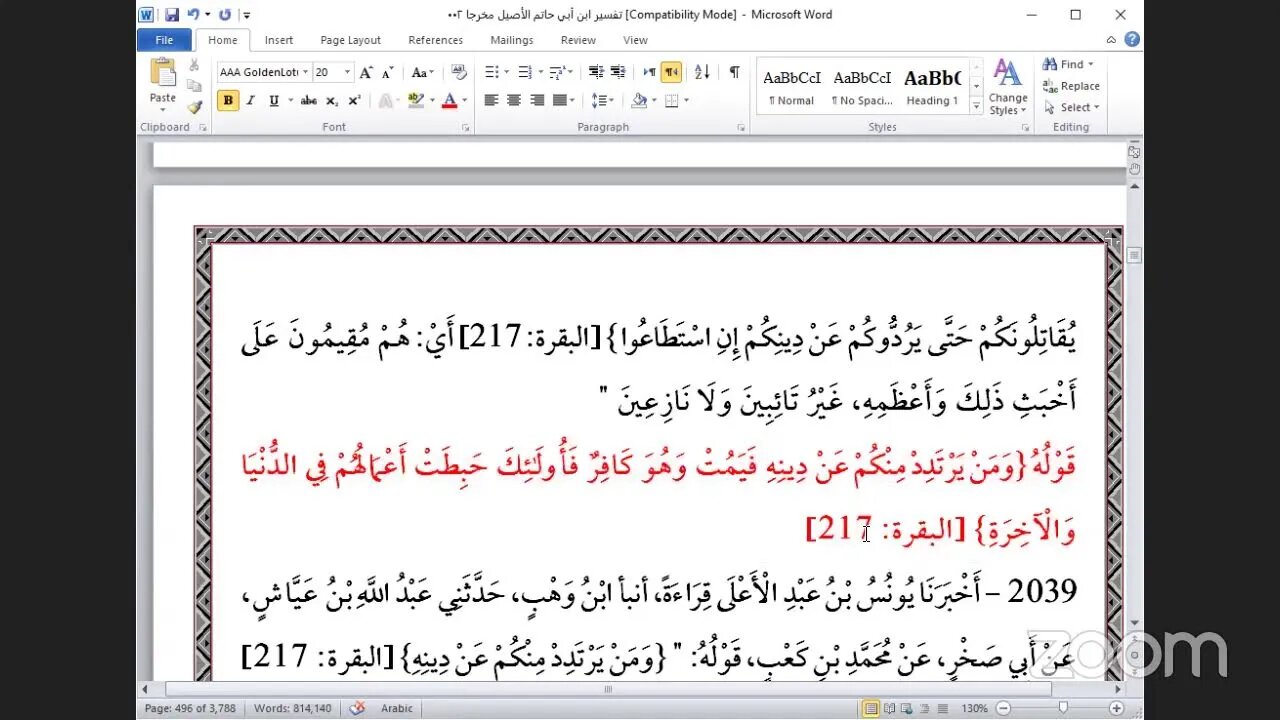
Task: Switch to the Page Layout tab
Action: pyautogui.click(x=350, y=40)
